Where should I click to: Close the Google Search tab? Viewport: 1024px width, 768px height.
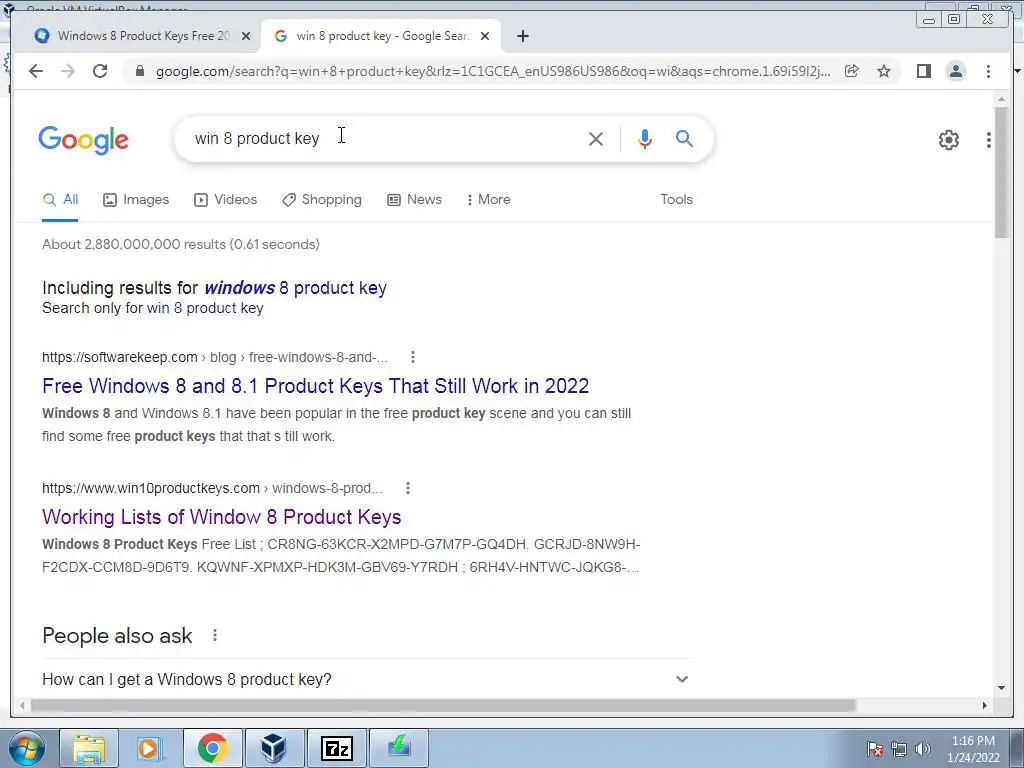pos(485,36)
